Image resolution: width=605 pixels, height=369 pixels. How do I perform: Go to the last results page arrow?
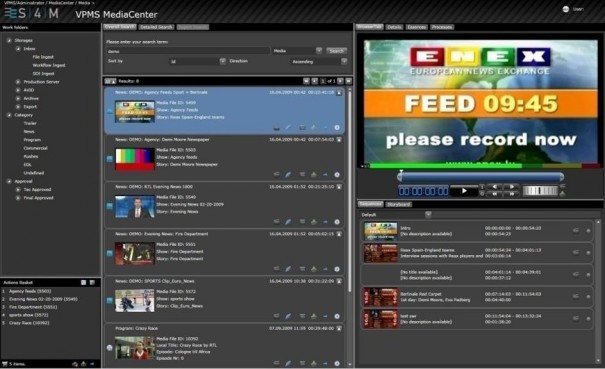pyautogui.click(x=349, y=81)
